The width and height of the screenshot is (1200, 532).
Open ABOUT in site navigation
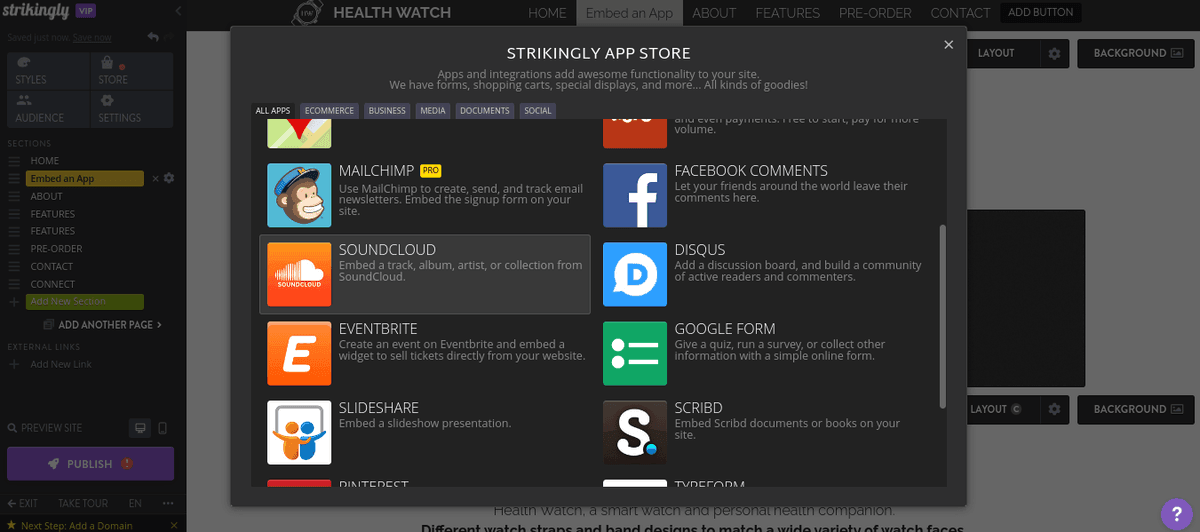(x=714, y=13)
